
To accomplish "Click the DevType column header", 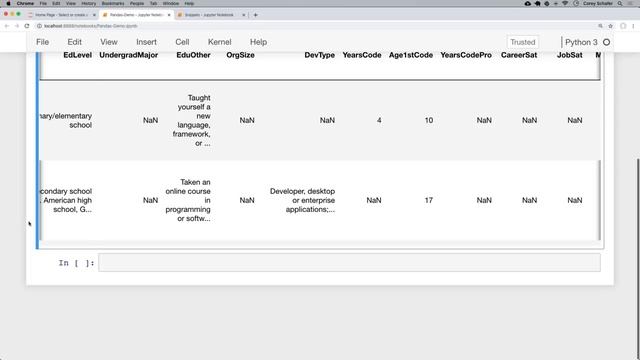I will point(320,55).
